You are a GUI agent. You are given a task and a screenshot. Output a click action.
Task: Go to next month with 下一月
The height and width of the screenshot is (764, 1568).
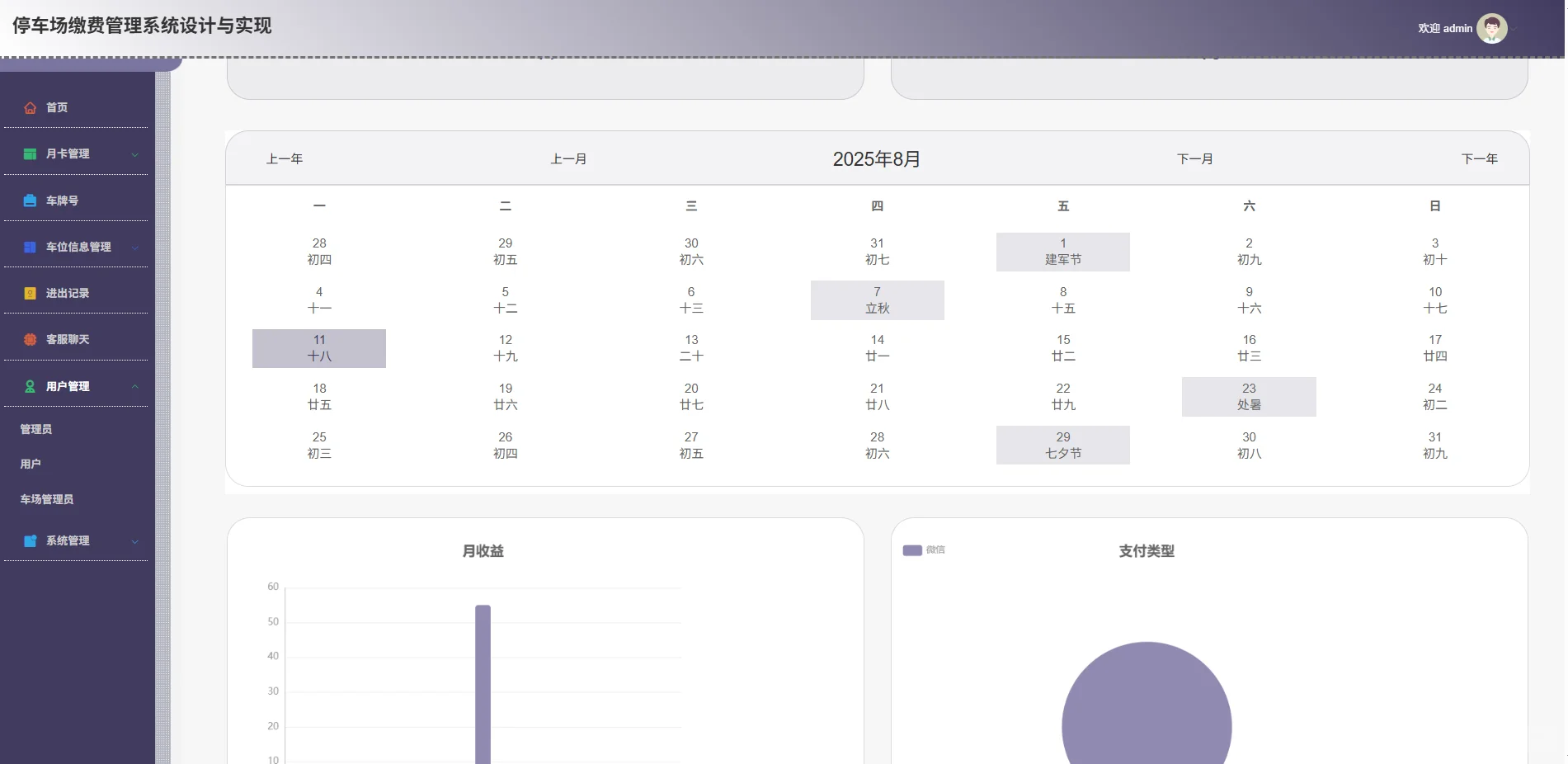[x=1195, y=158]
